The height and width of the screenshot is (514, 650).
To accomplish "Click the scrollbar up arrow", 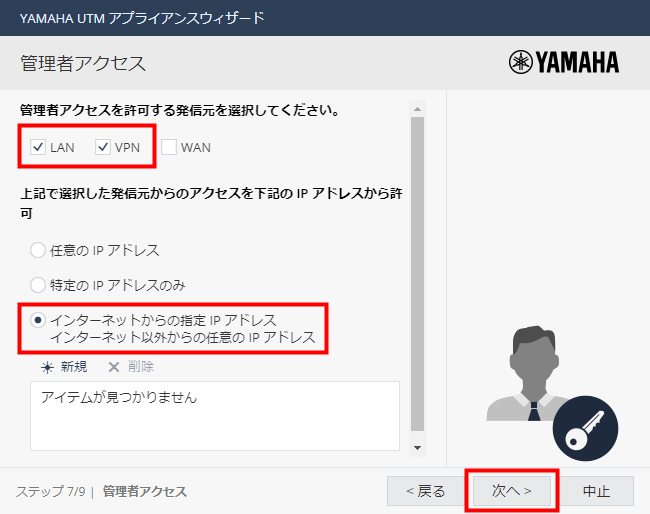I will [x=418, y=107].
